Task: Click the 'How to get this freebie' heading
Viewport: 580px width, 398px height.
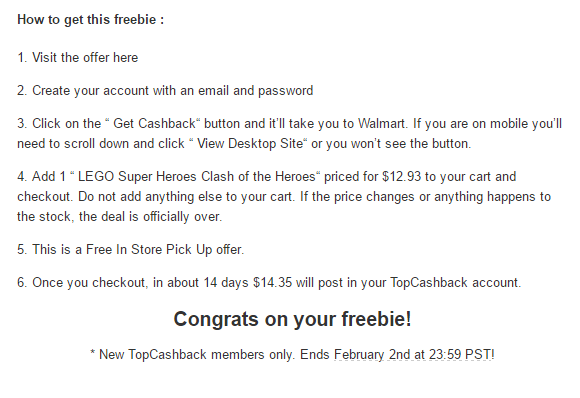Action: (91, 20)
